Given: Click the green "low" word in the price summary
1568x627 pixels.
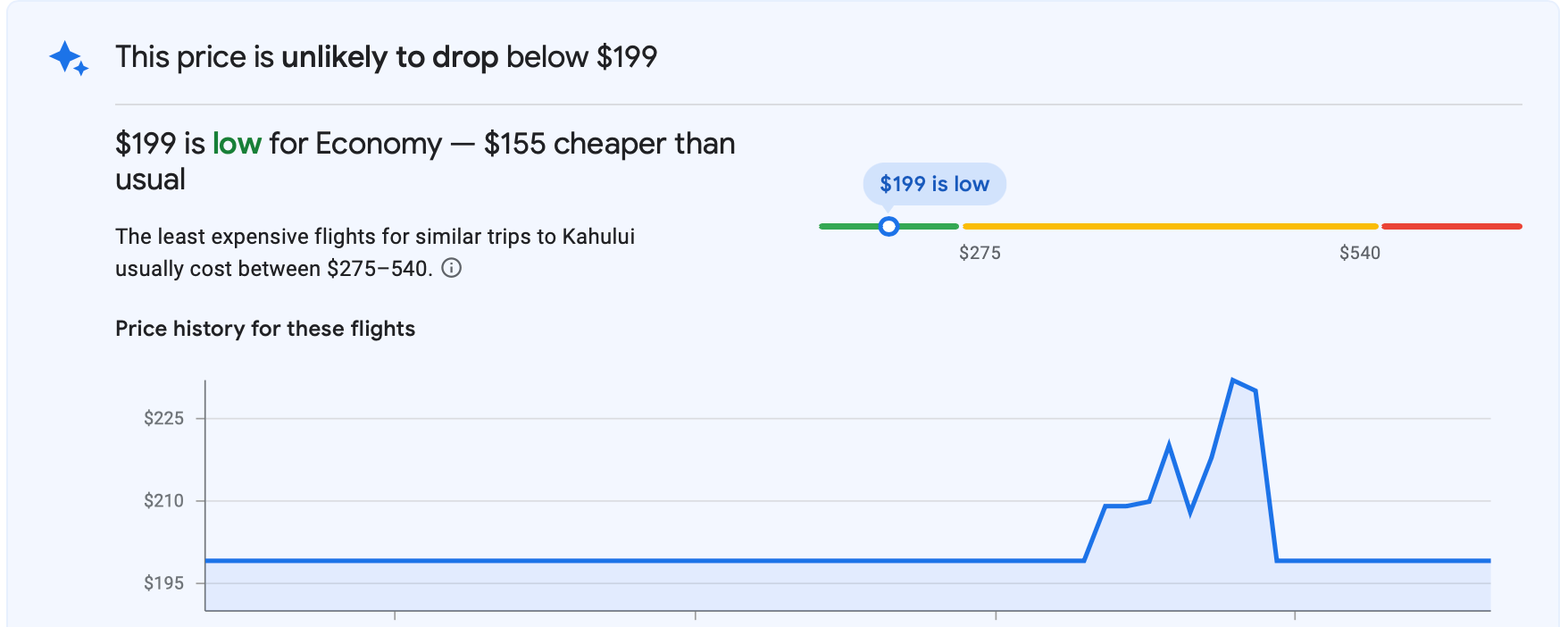Looking at the screenshot, I should point(237,144).
